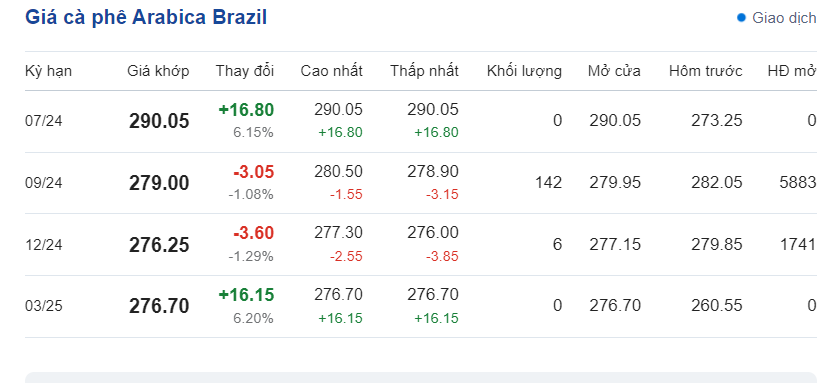The image size is (837, 383).
Task: Sort by the Kỳ hạn column header
Action: [x=49, y=71]
